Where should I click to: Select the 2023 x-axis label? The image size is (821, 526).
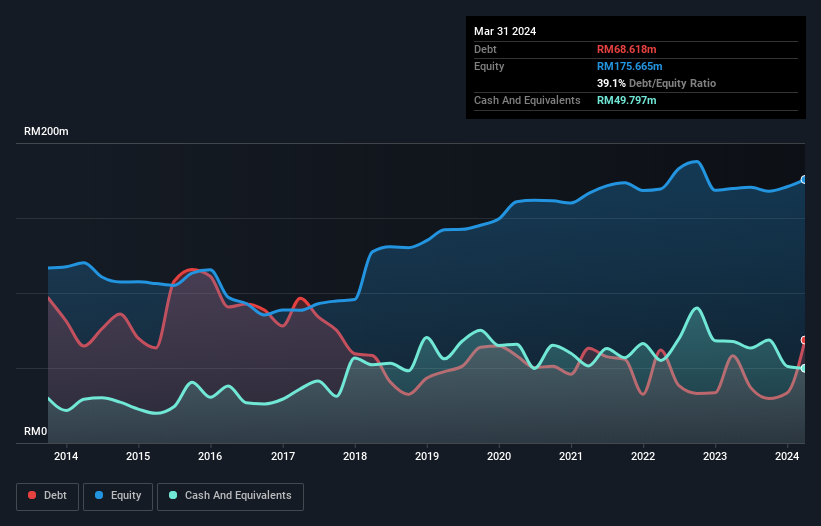715,456
